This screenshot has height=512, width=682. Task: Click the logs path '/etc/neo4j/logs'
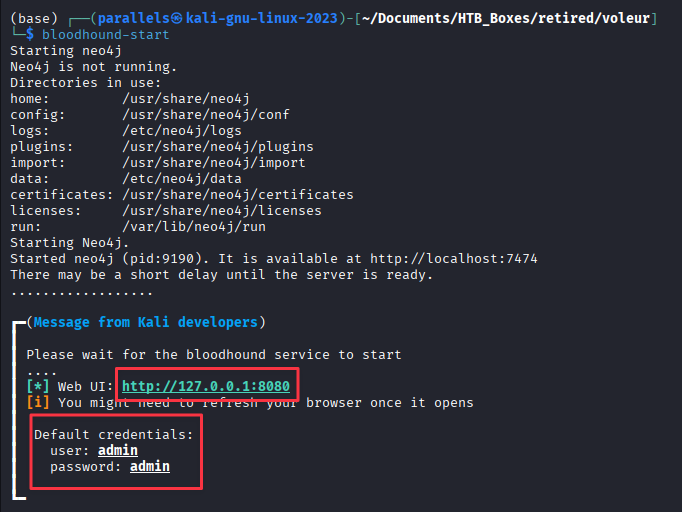point(182,131)
